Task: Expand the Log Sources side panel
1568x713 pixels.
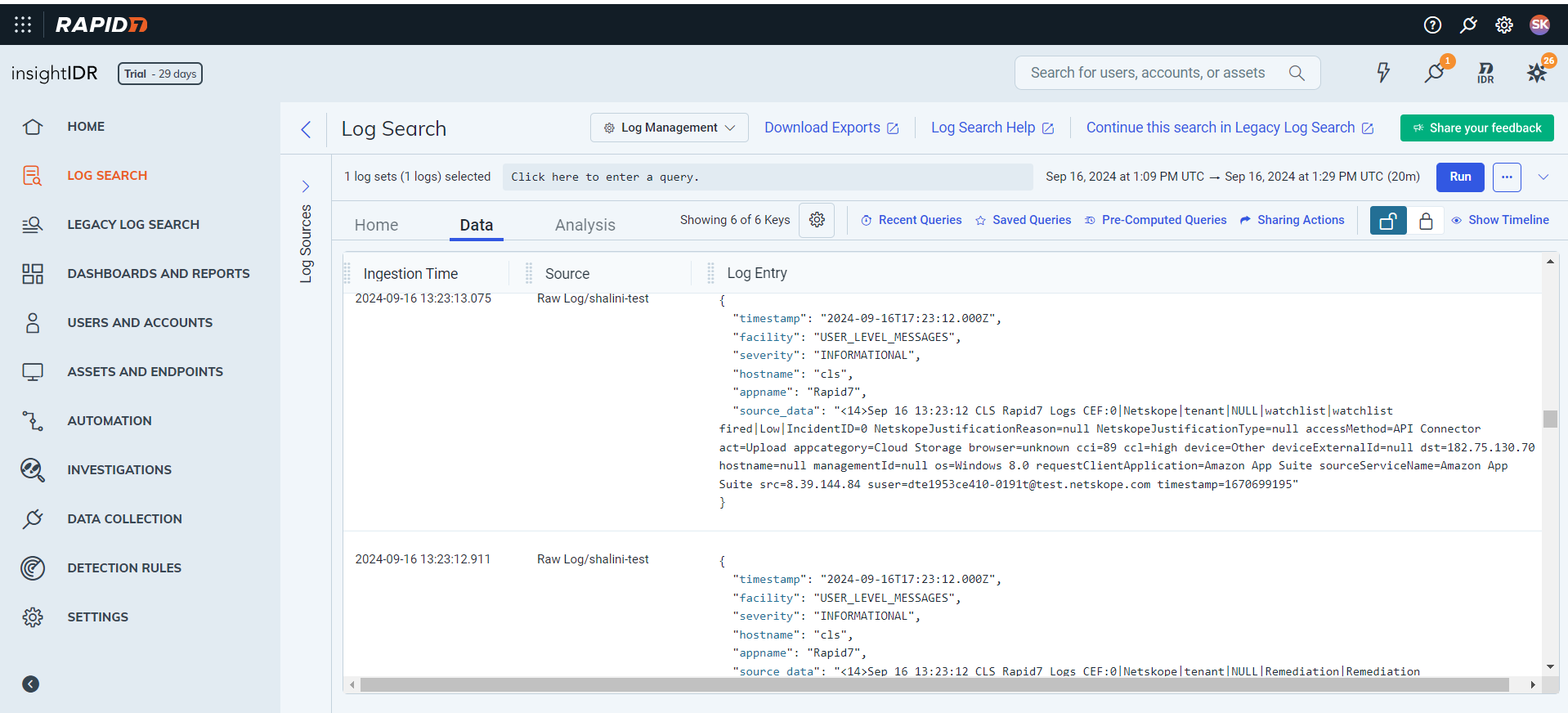Action: click(306, 186)
